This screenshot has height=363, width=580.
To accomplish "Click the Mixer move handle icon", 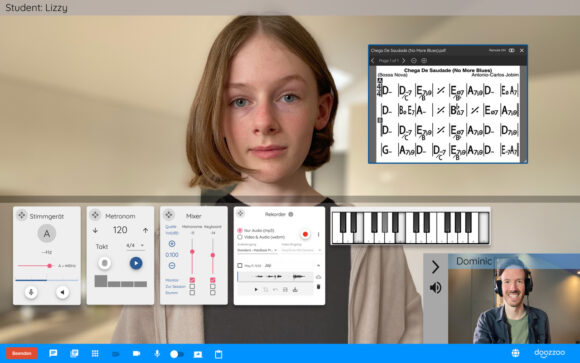I will click(x=169, y=214).
